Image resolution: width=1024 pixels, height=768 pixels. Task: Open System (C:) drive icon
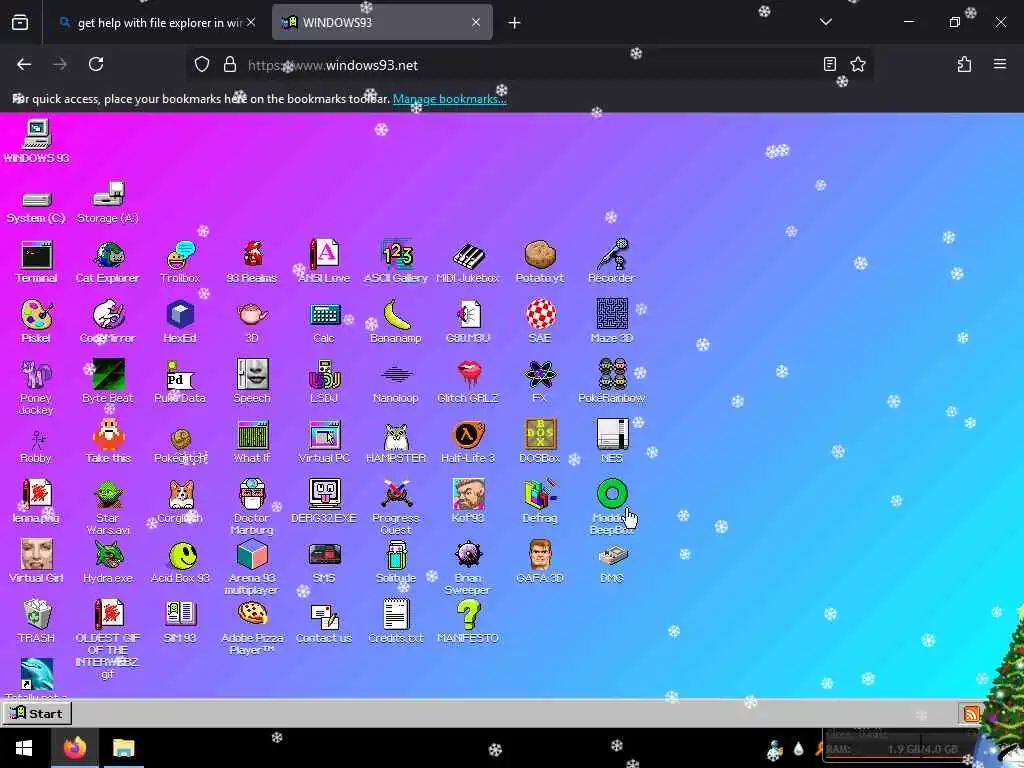[x=36, y=206]
